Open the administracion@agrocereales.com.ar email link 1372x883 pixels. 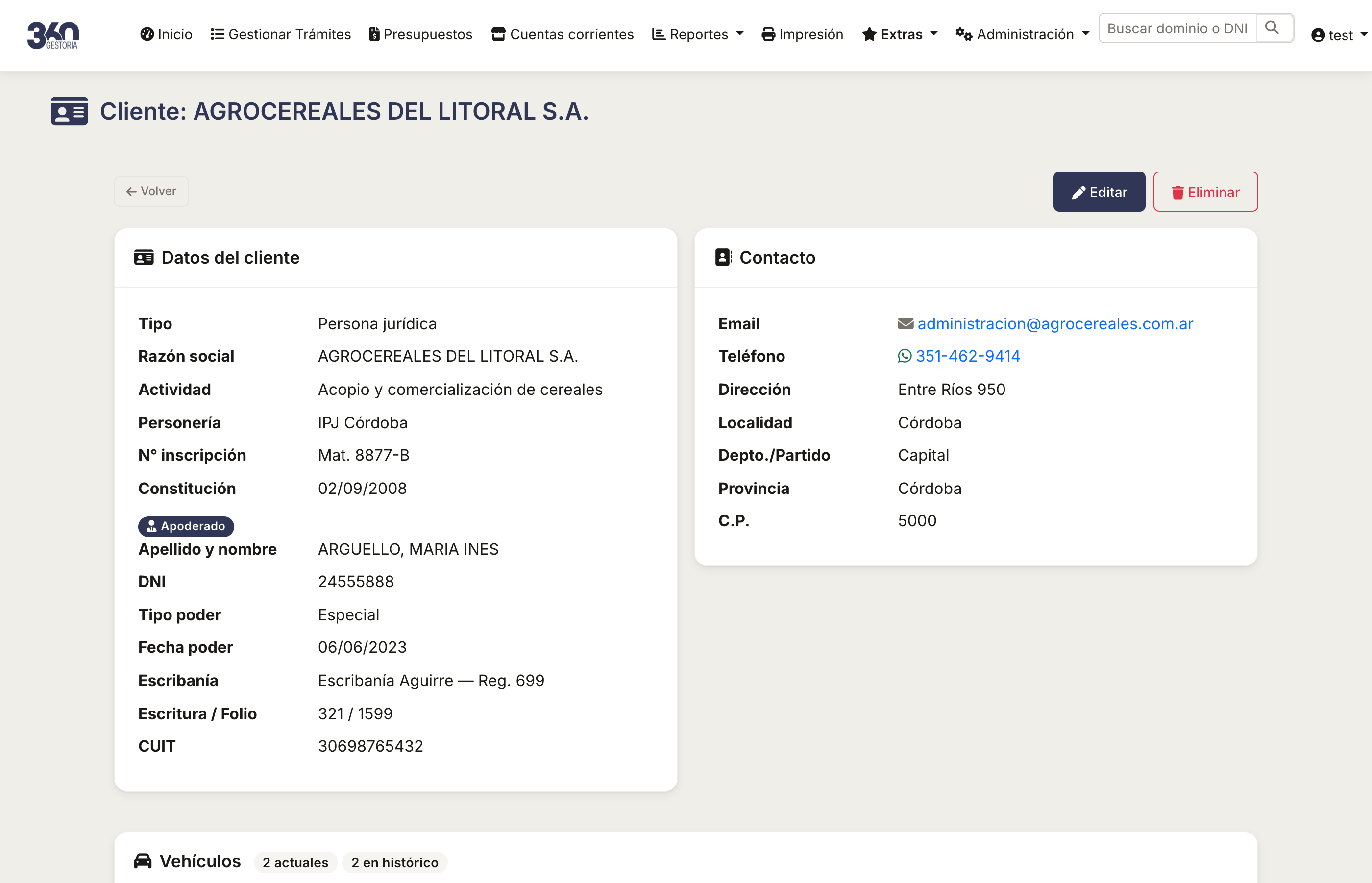(1055, 324)
